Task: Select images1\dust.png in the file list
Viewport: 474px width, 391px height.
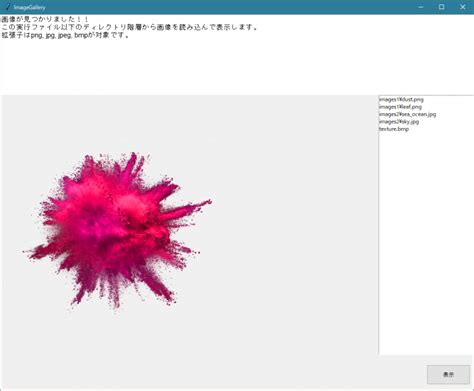Action: [x=401, y=99]
